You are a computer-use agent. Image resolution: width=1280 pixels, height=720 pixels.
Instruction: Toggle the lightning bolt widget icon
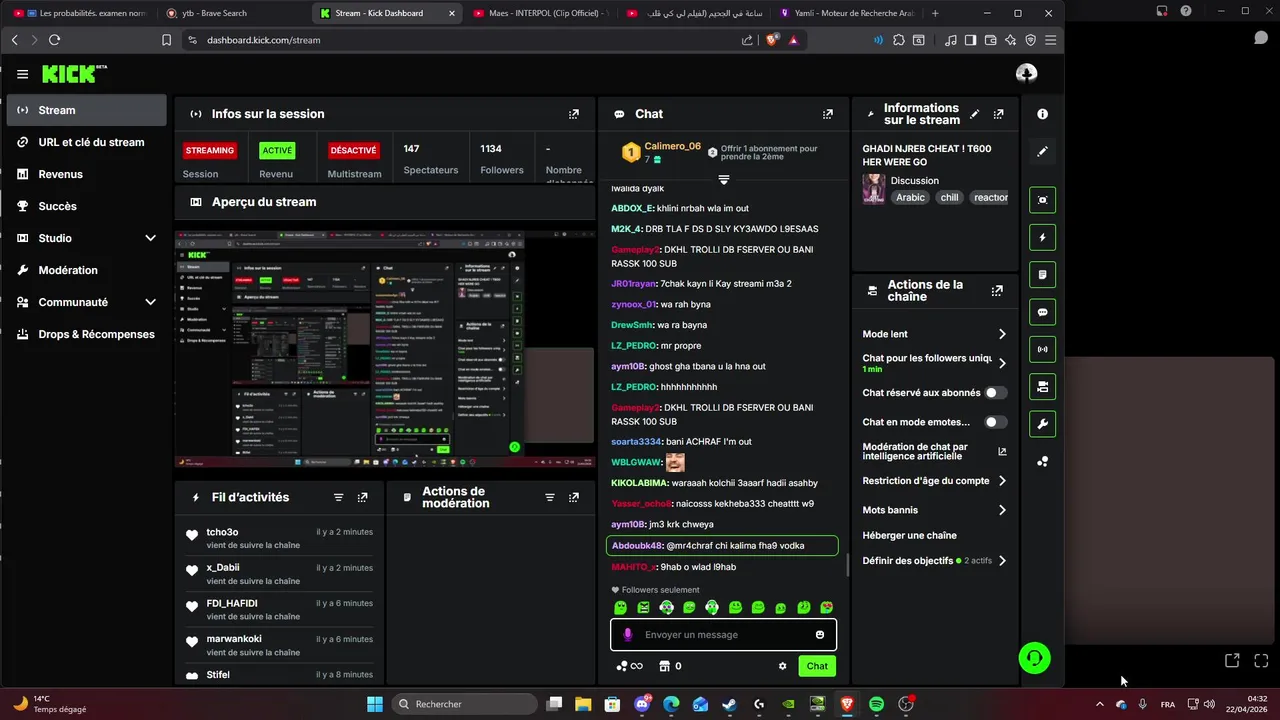point(1043,238)
